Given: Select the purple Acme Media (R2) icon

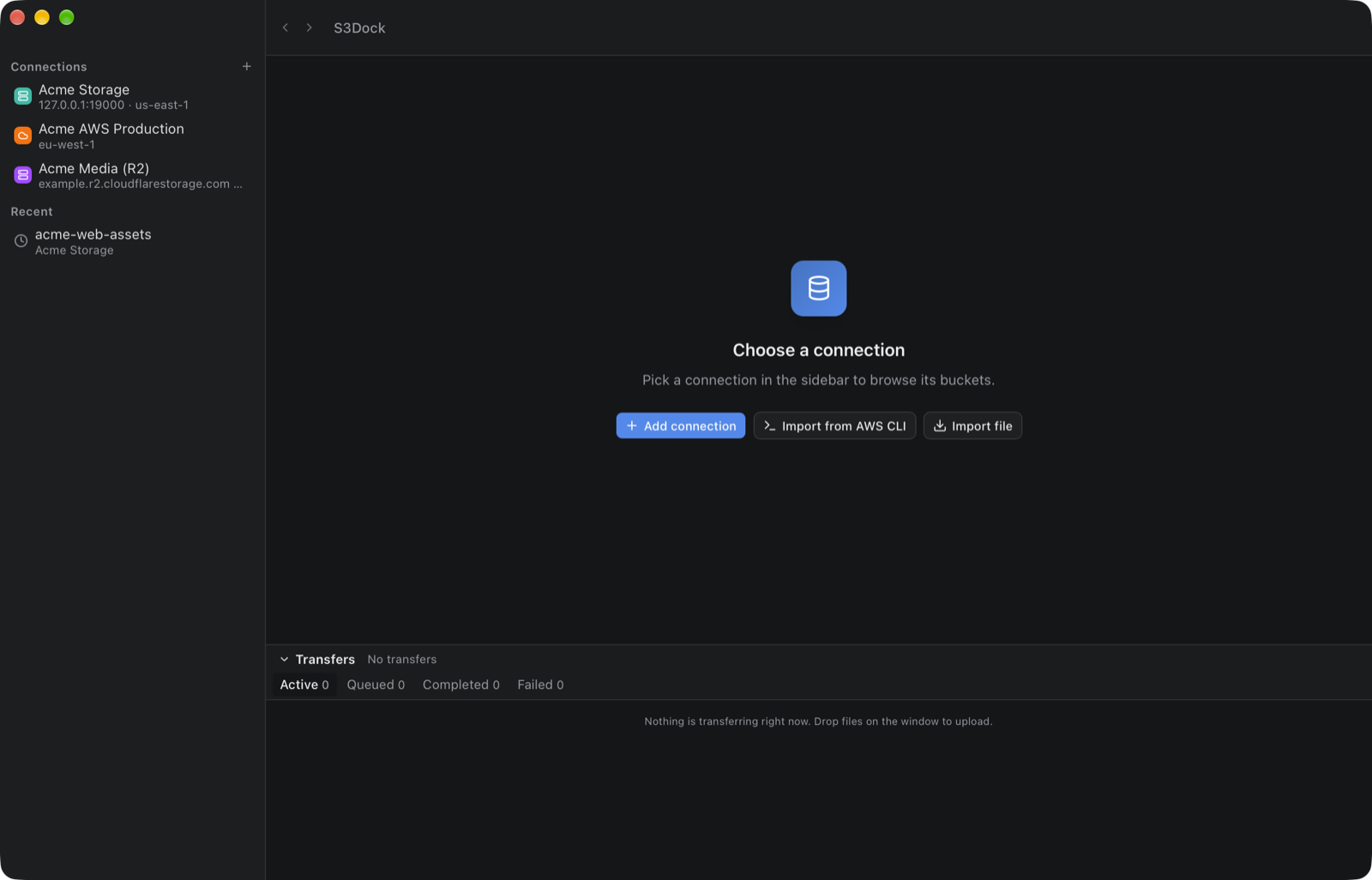Looking at the screenshot, I should pyautogui.click(x=23, y=175).
